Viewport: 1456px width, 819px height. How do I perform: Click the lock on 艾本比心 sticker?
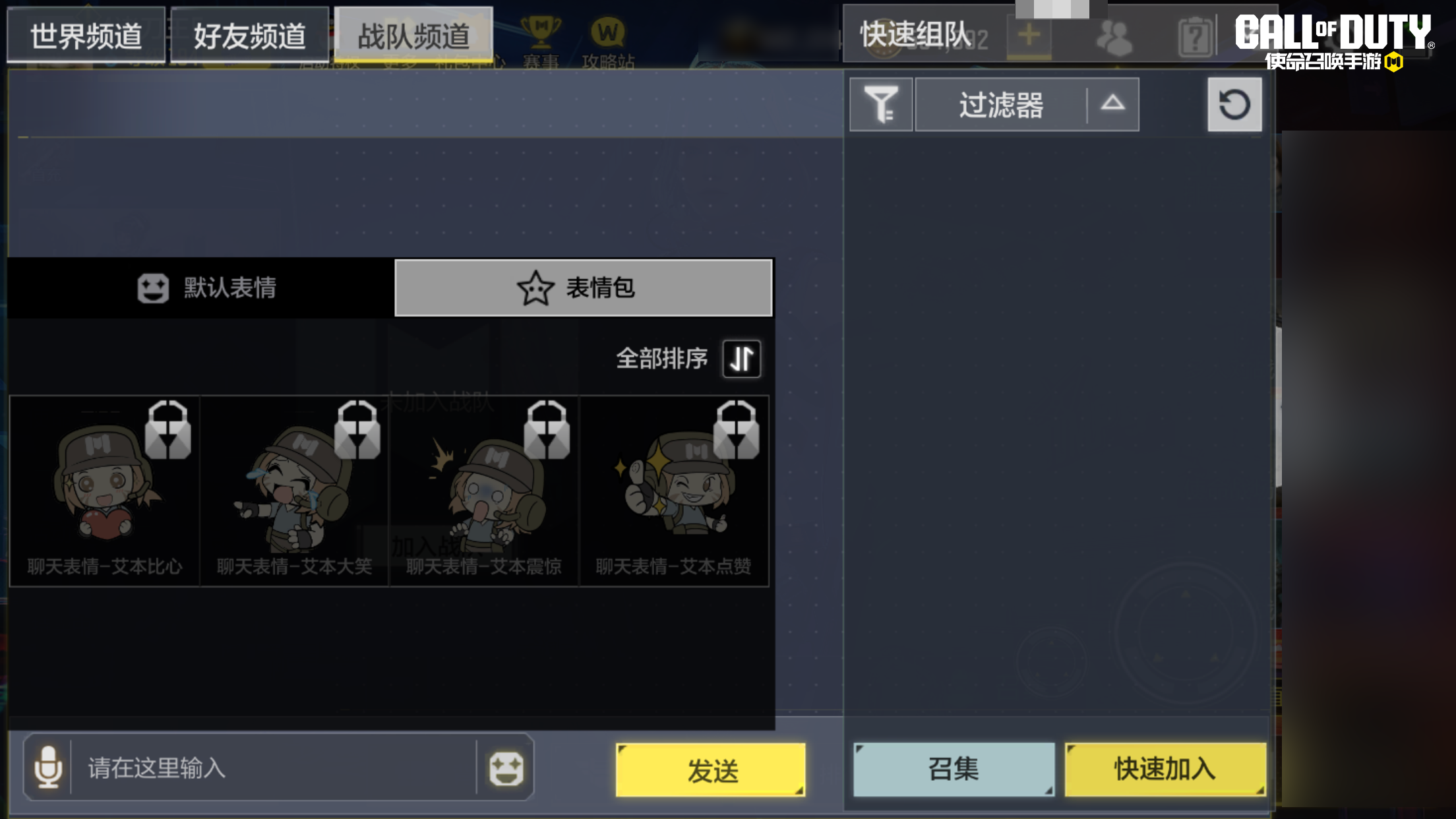pyautogui.click(x=167, y=429)
